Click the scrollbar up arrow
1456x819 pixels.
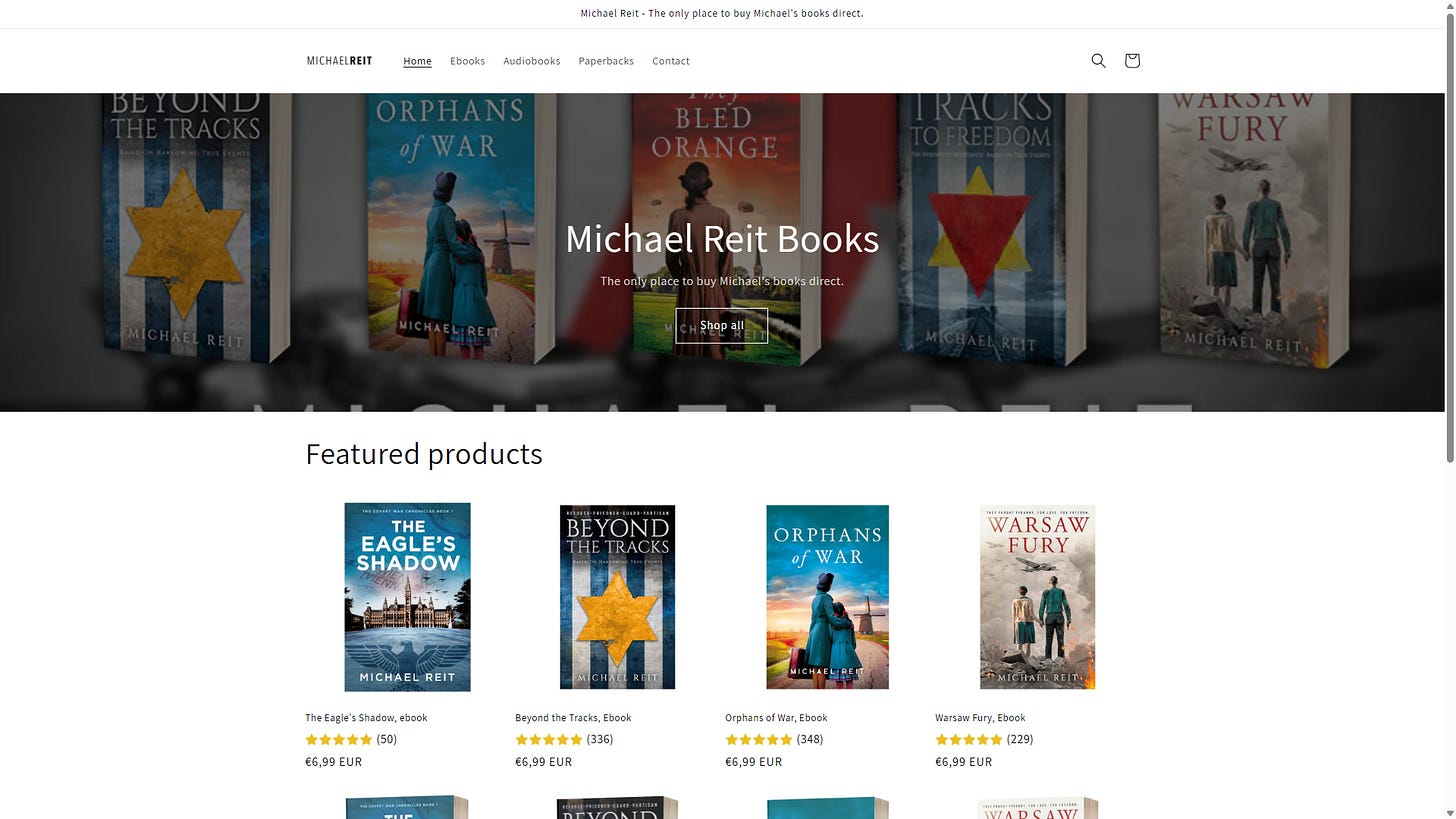(x=1448, y=7)
